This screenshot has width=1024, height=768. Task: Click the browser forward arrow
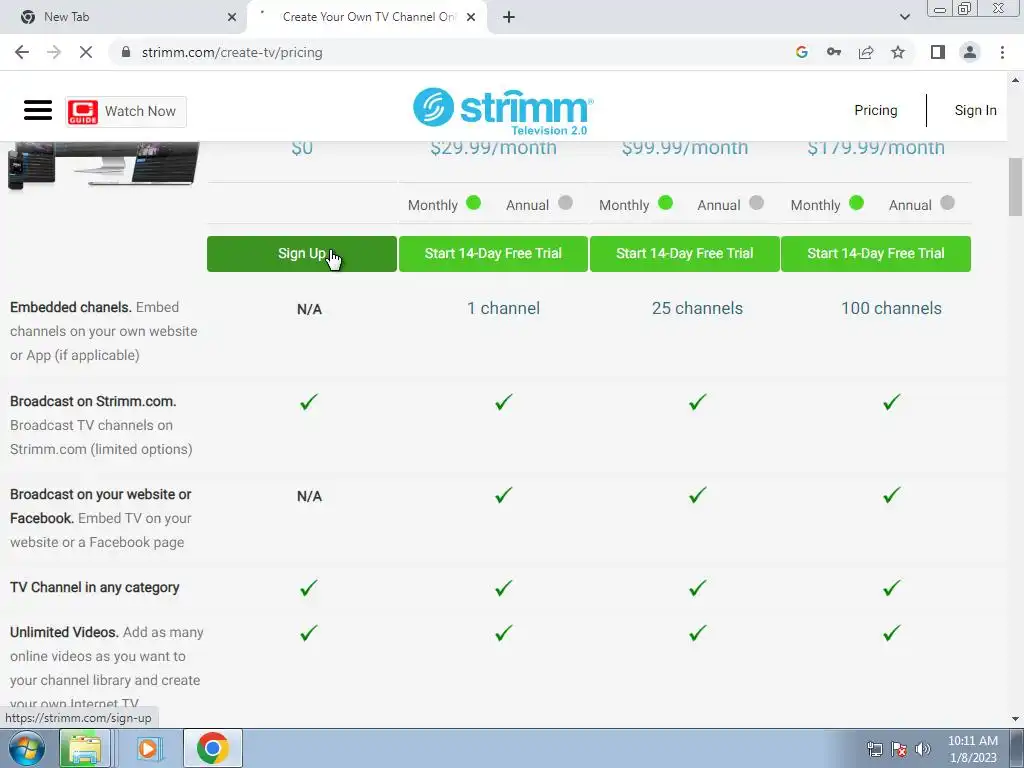(x=54, y=52)
